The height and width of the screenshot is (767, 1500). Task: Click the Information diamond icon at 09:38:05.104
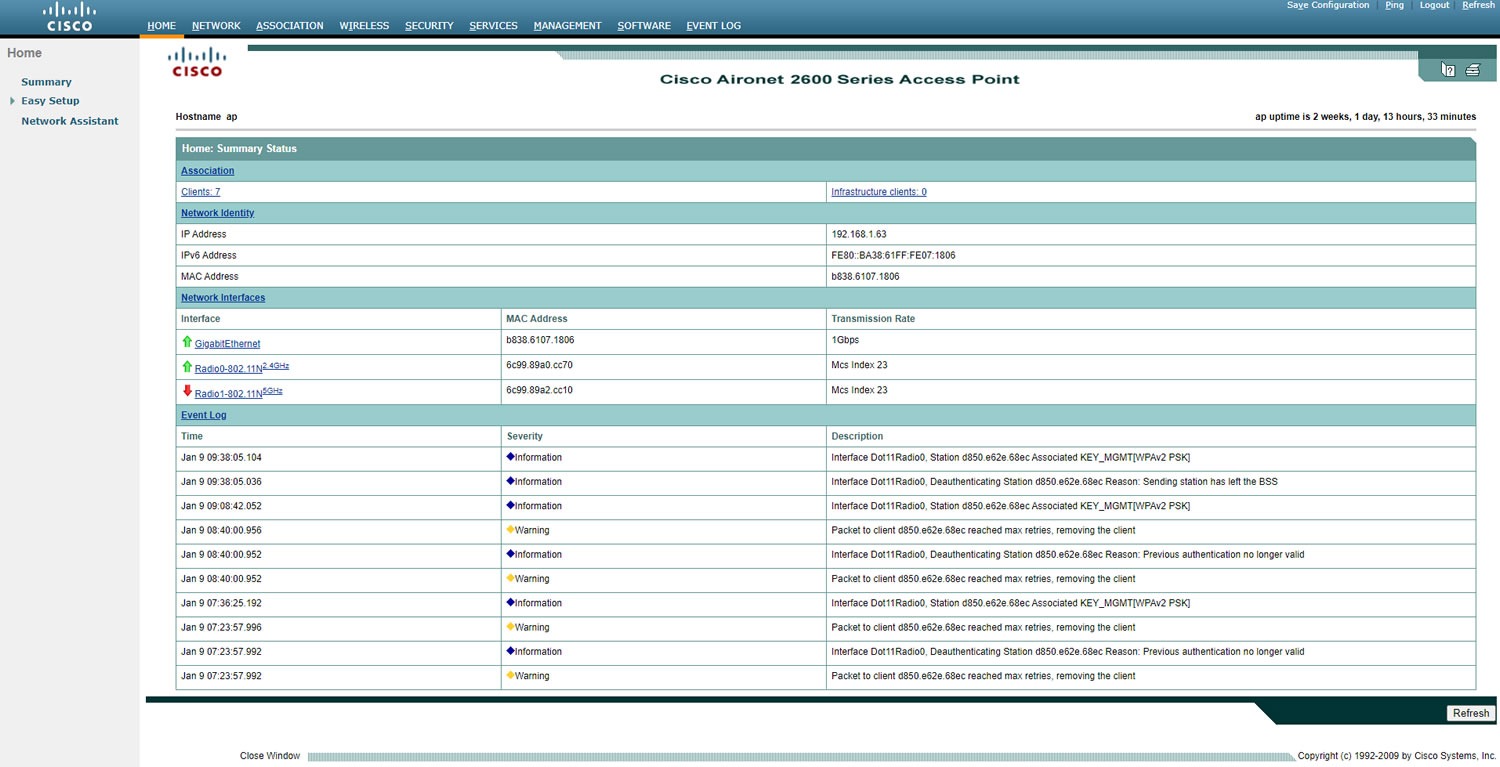510,457
